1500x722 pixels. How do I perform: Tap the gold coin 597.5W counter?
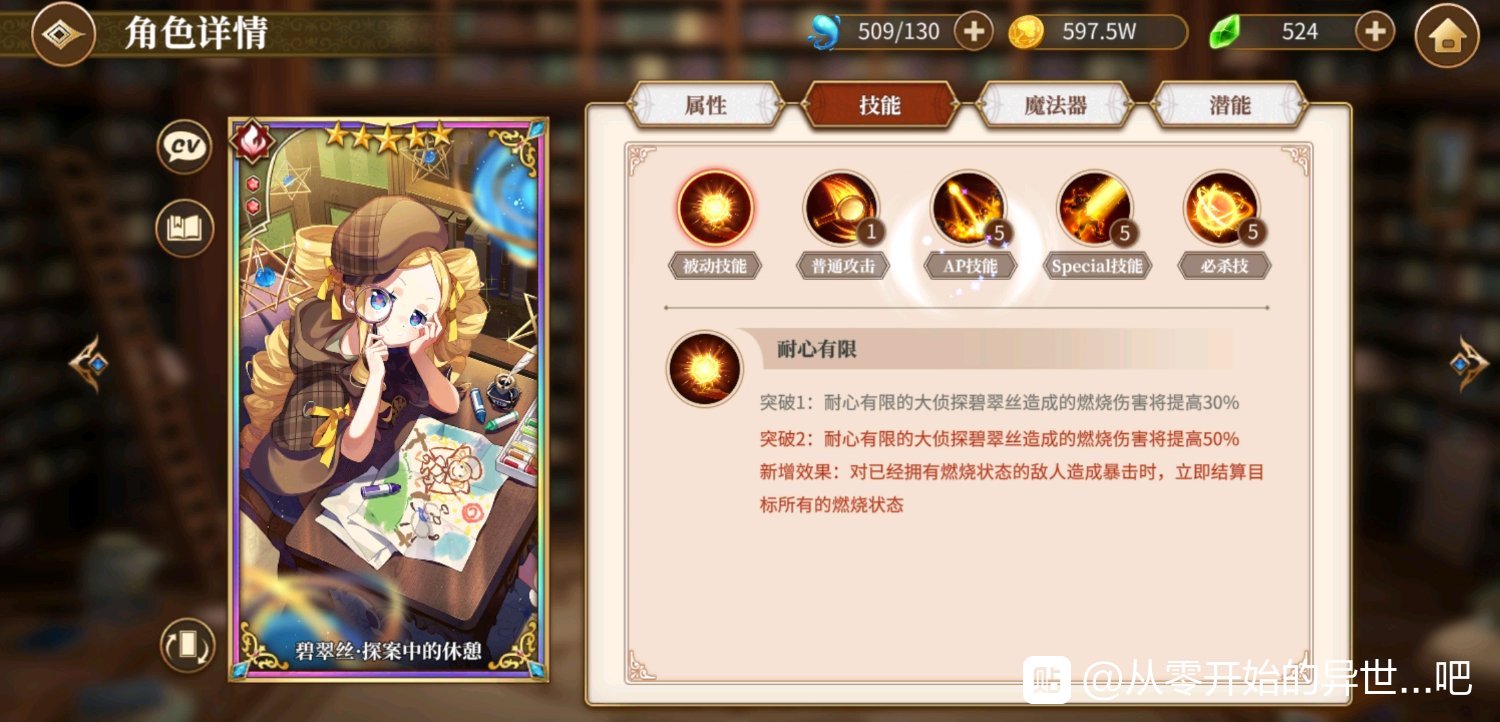pos(1098,32)
